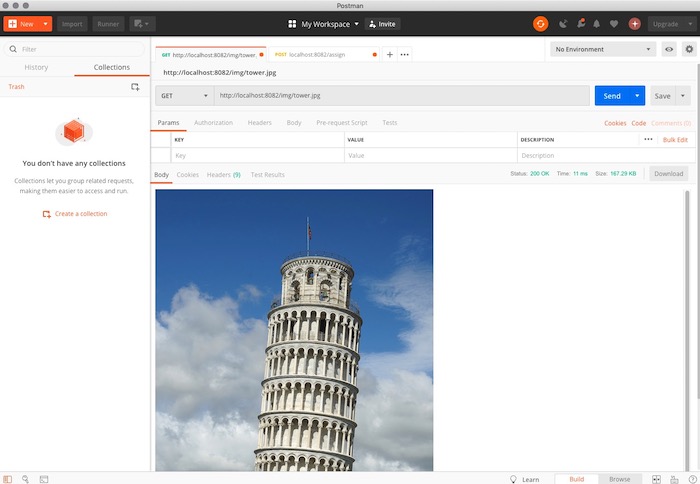Add a new request tab with plus icon
700x484 pixels.
390,54
